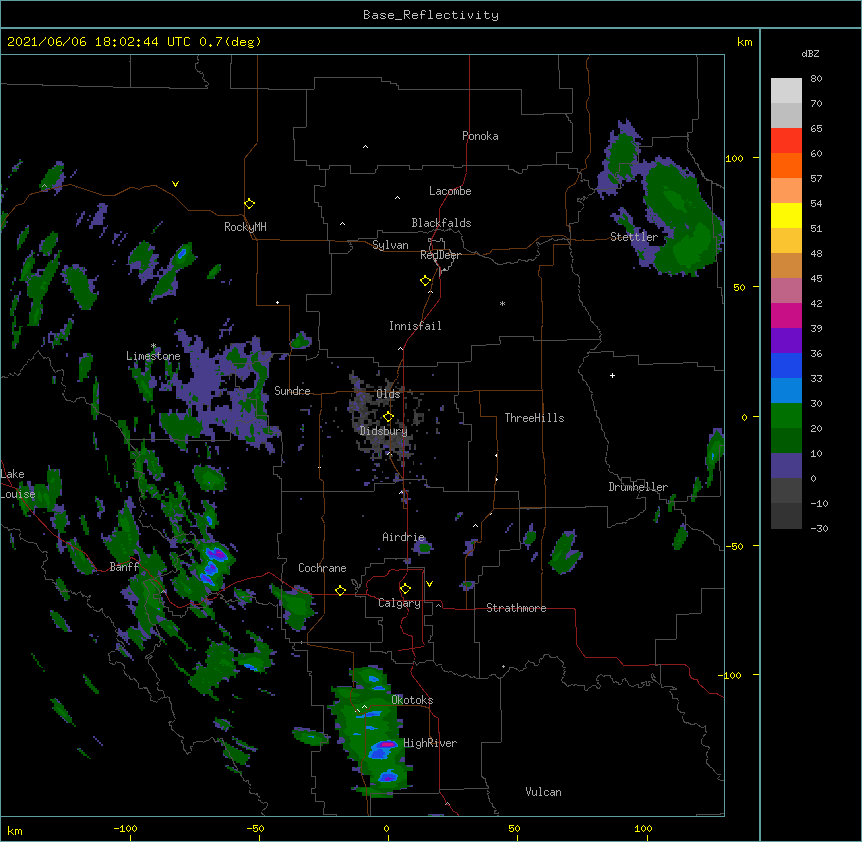Screen dimensions: 862x842
Task: Click the orange 57-60 dBZ legend band
Action: pyautogui.click(x=786, y=165)
